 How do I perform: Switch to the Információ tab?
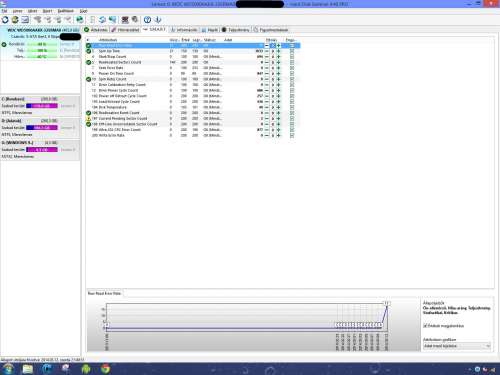pos(184,30)
